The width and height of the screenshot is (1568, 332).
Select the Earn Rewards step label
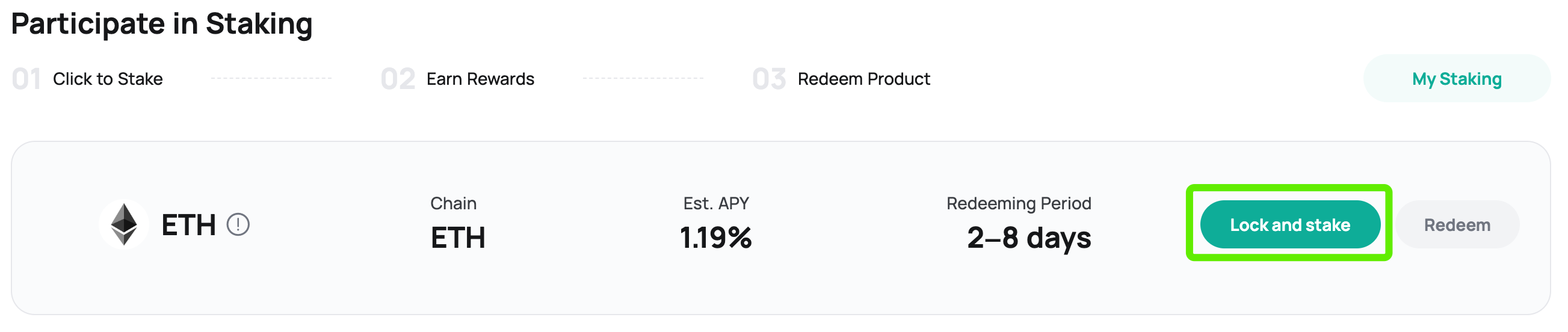point(480,79)
